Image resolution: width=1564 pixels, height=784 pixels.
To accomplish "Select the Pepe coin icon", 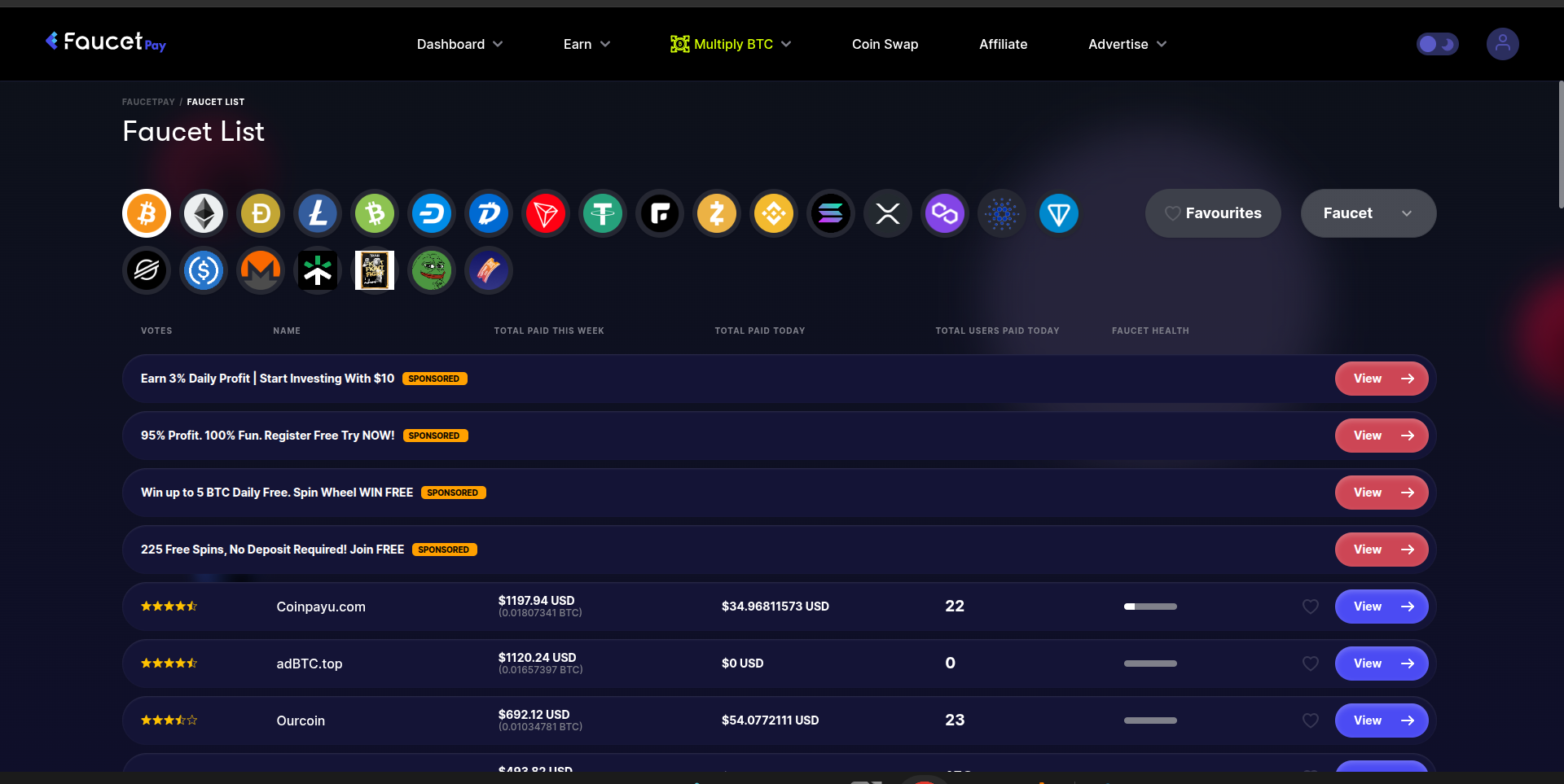I will coord(431,269).
